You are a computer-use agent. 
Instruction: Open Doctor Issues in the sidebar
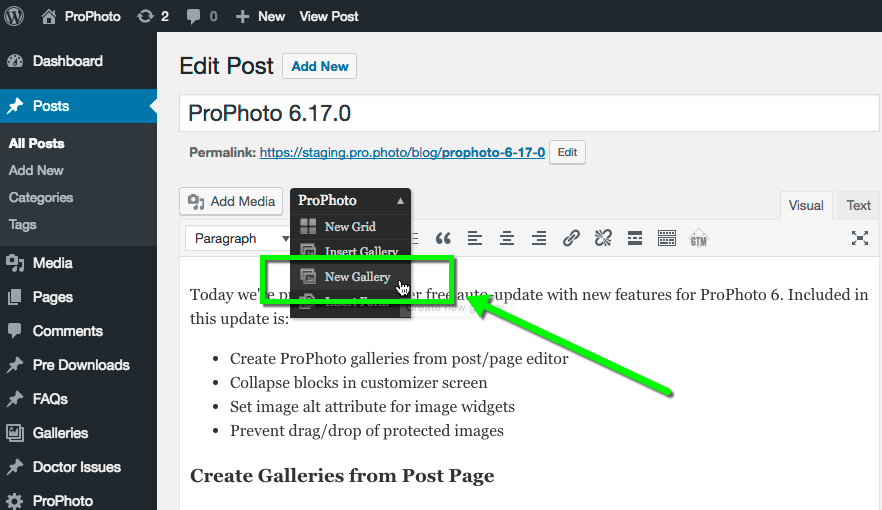[78, 467]
